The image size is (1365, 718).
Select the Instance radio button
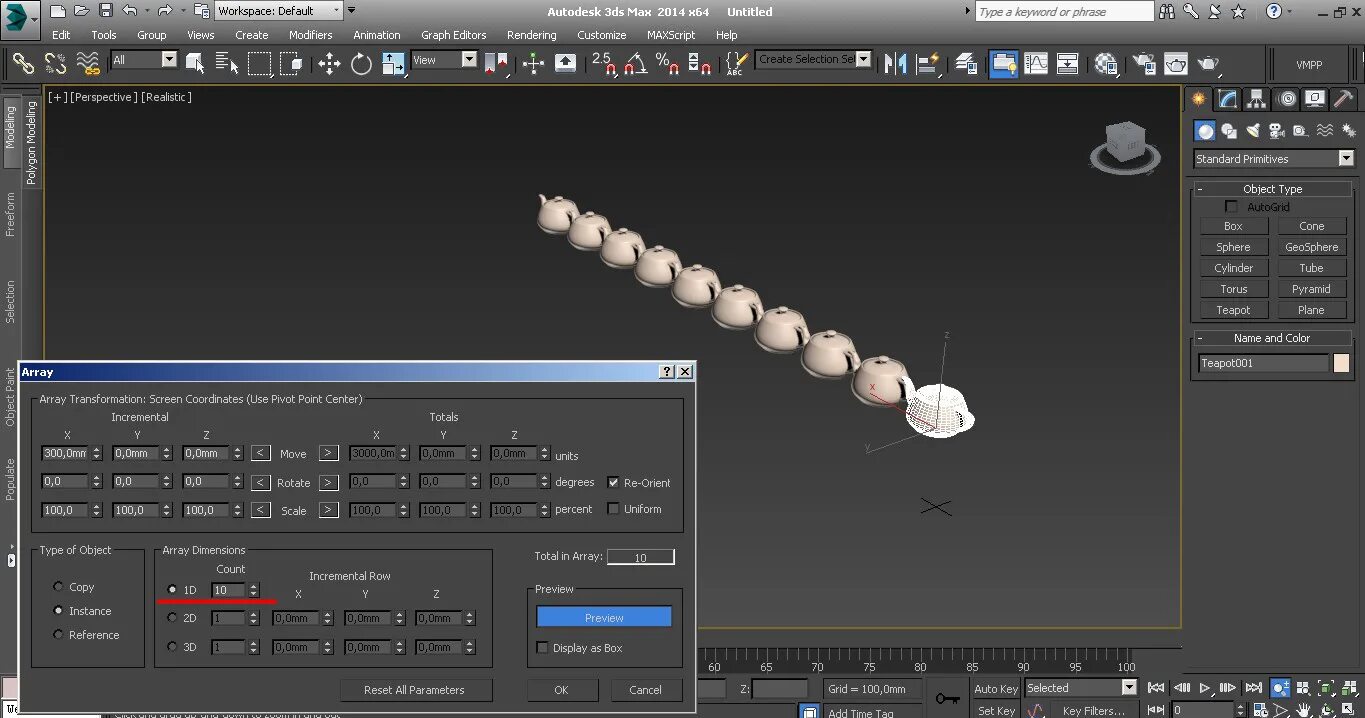[58, 611]
